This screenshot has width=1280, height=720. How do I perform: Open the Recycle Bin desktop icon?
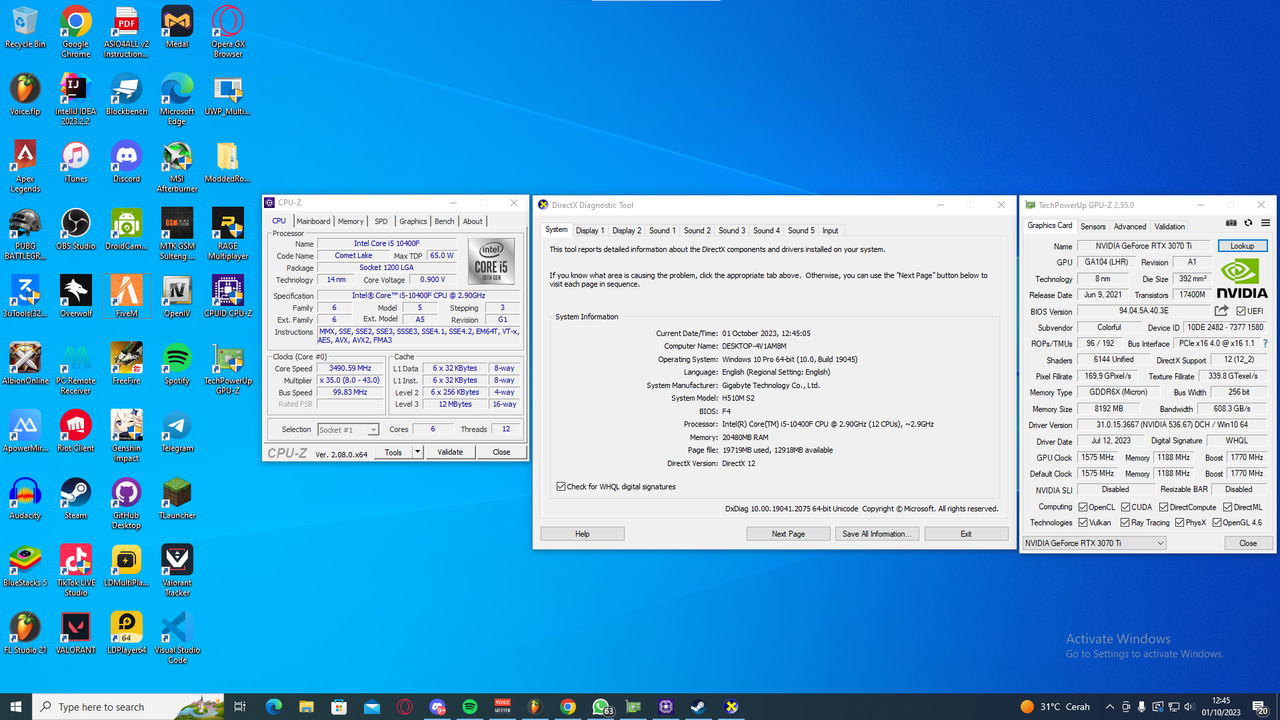[25, 28]
